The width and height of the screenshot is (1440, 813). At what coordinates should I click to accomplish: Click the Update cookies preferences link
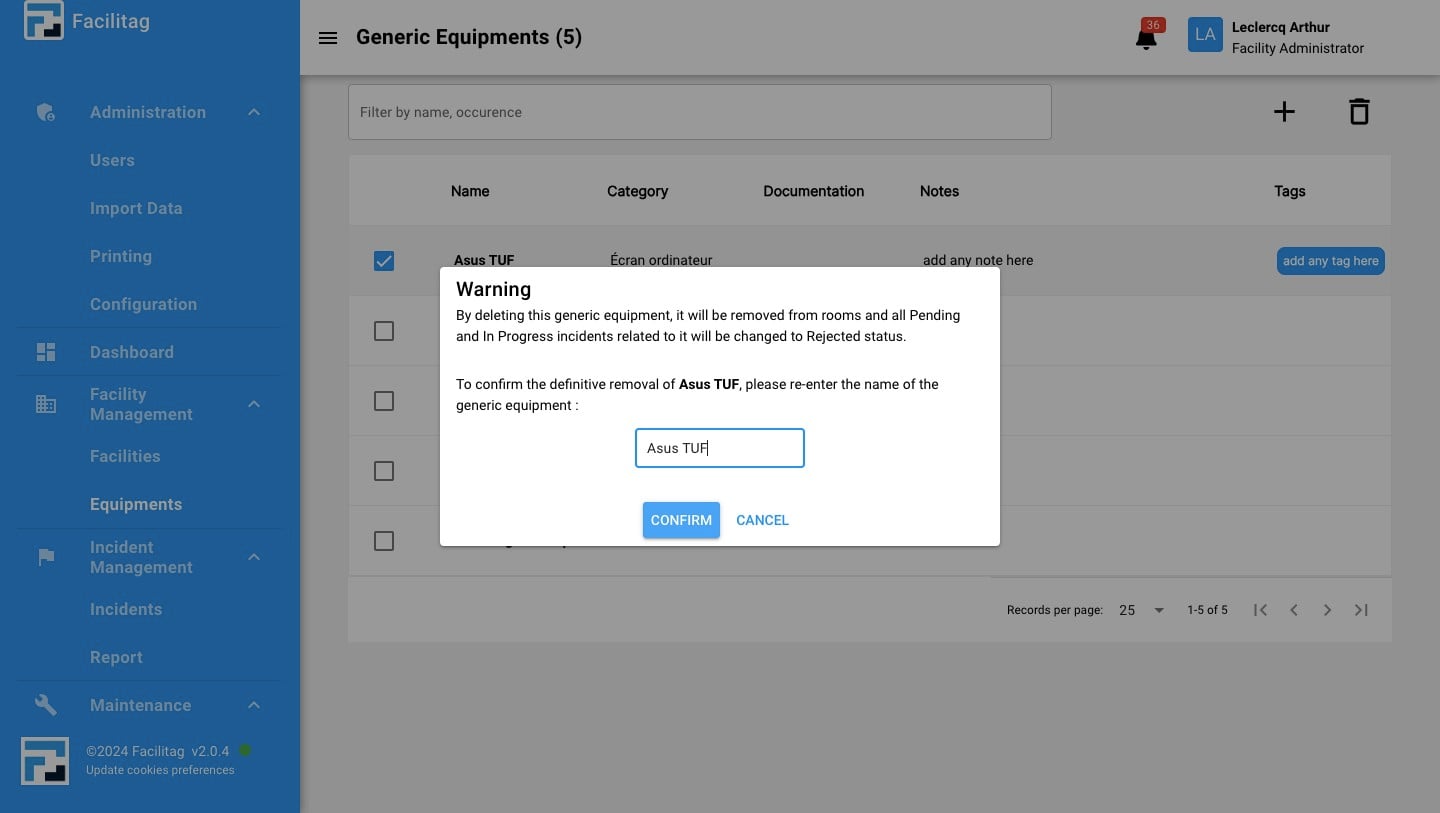160,770
